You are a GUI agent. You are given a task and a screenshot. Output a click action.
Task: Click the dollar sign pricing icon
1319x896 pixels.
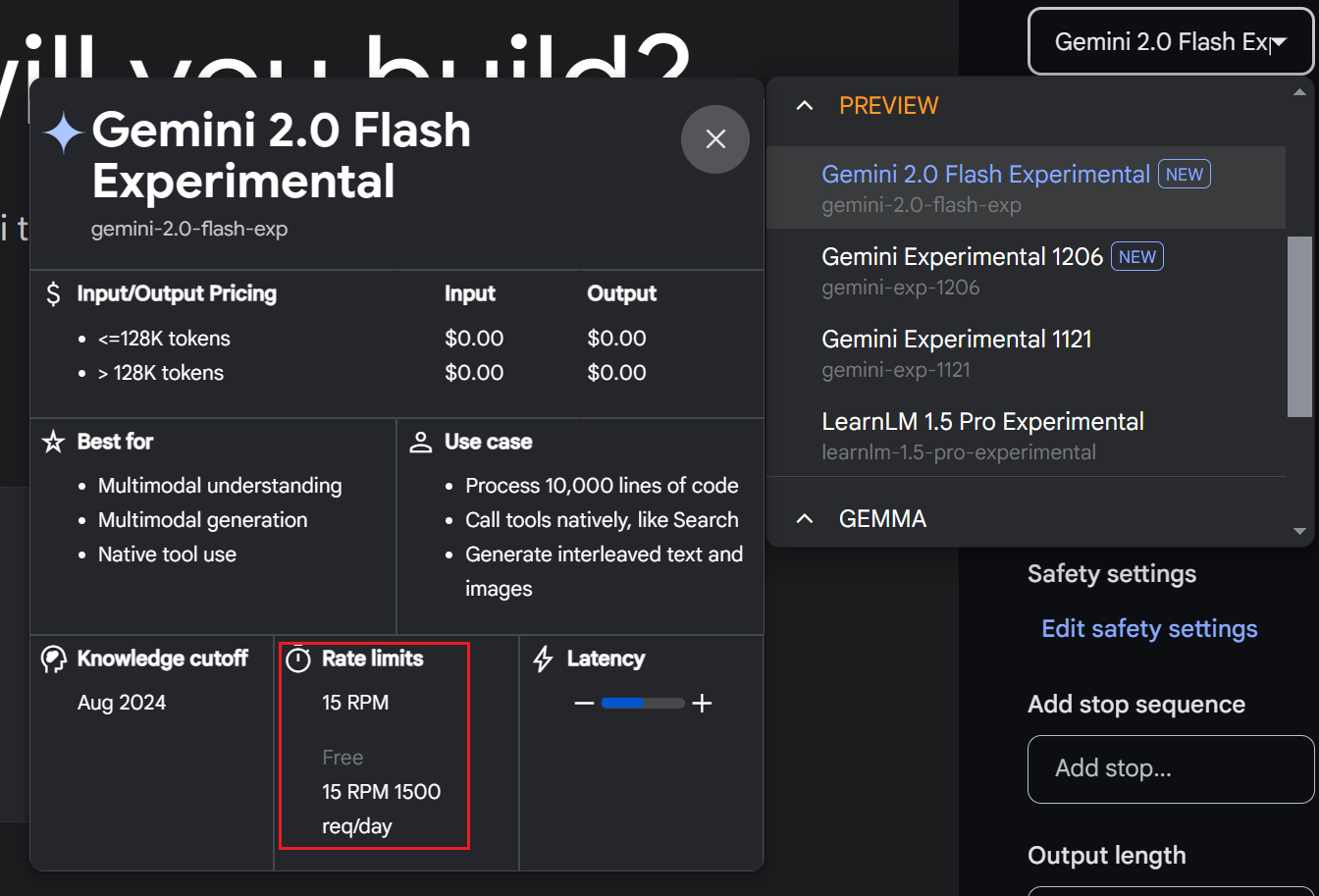click(x=53, y=293)
